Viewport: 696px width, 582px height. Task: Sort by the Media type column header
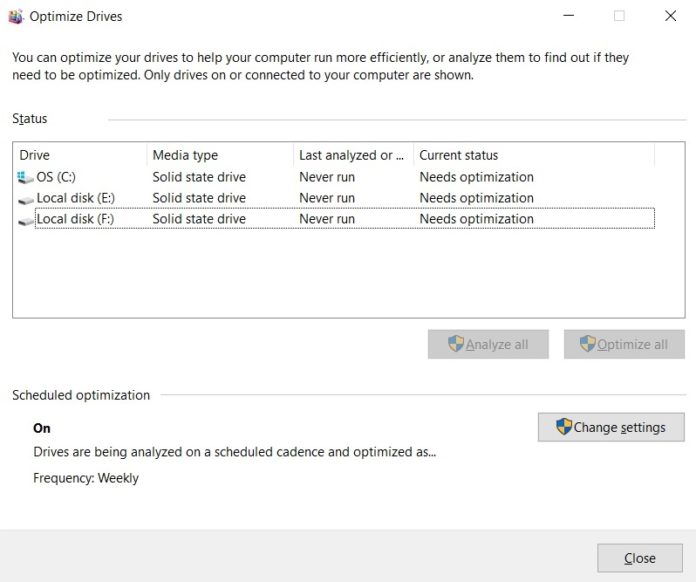(219, 155)
